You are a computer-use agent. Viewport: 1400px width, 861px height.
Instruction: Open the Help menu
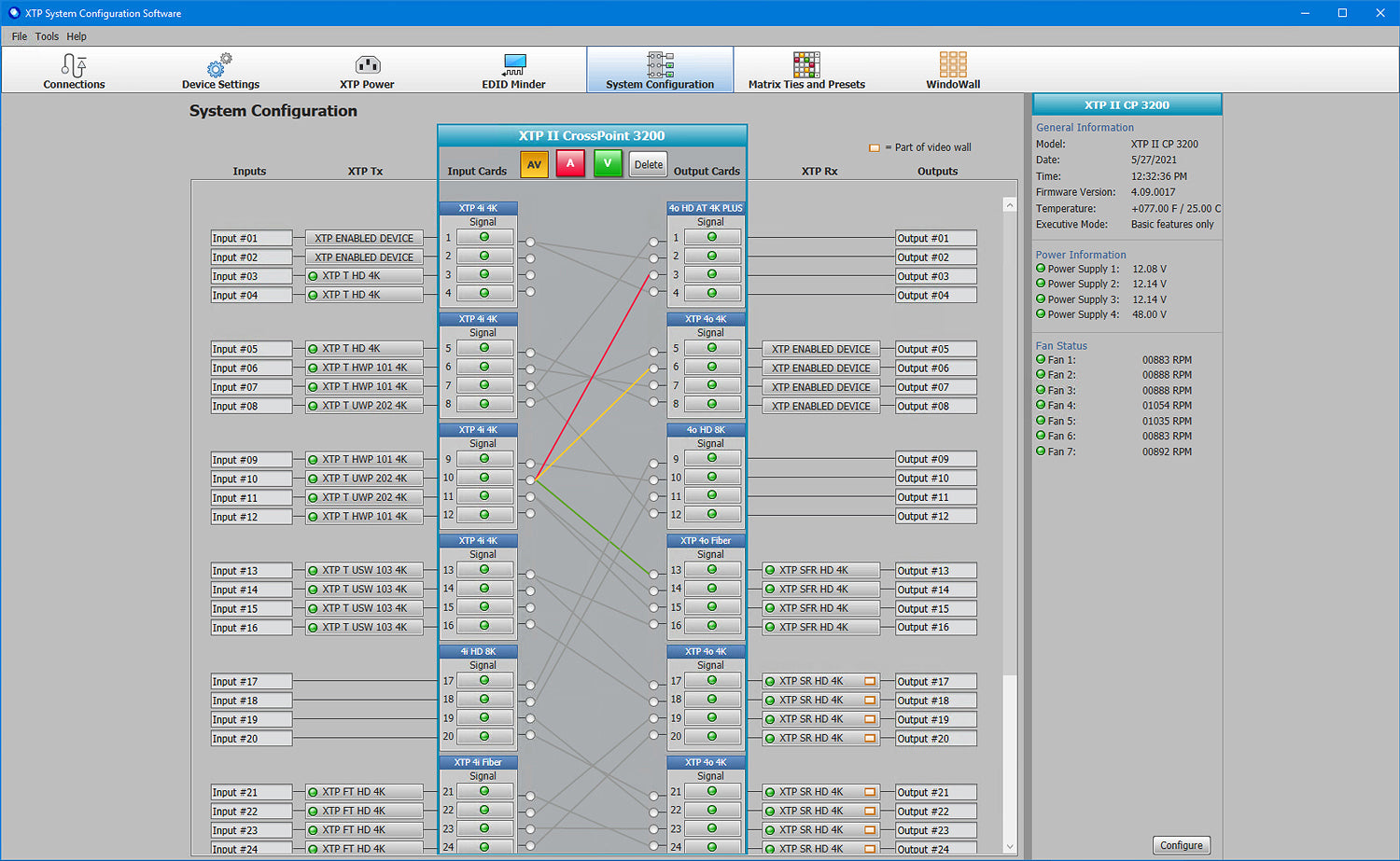(77, 36)
